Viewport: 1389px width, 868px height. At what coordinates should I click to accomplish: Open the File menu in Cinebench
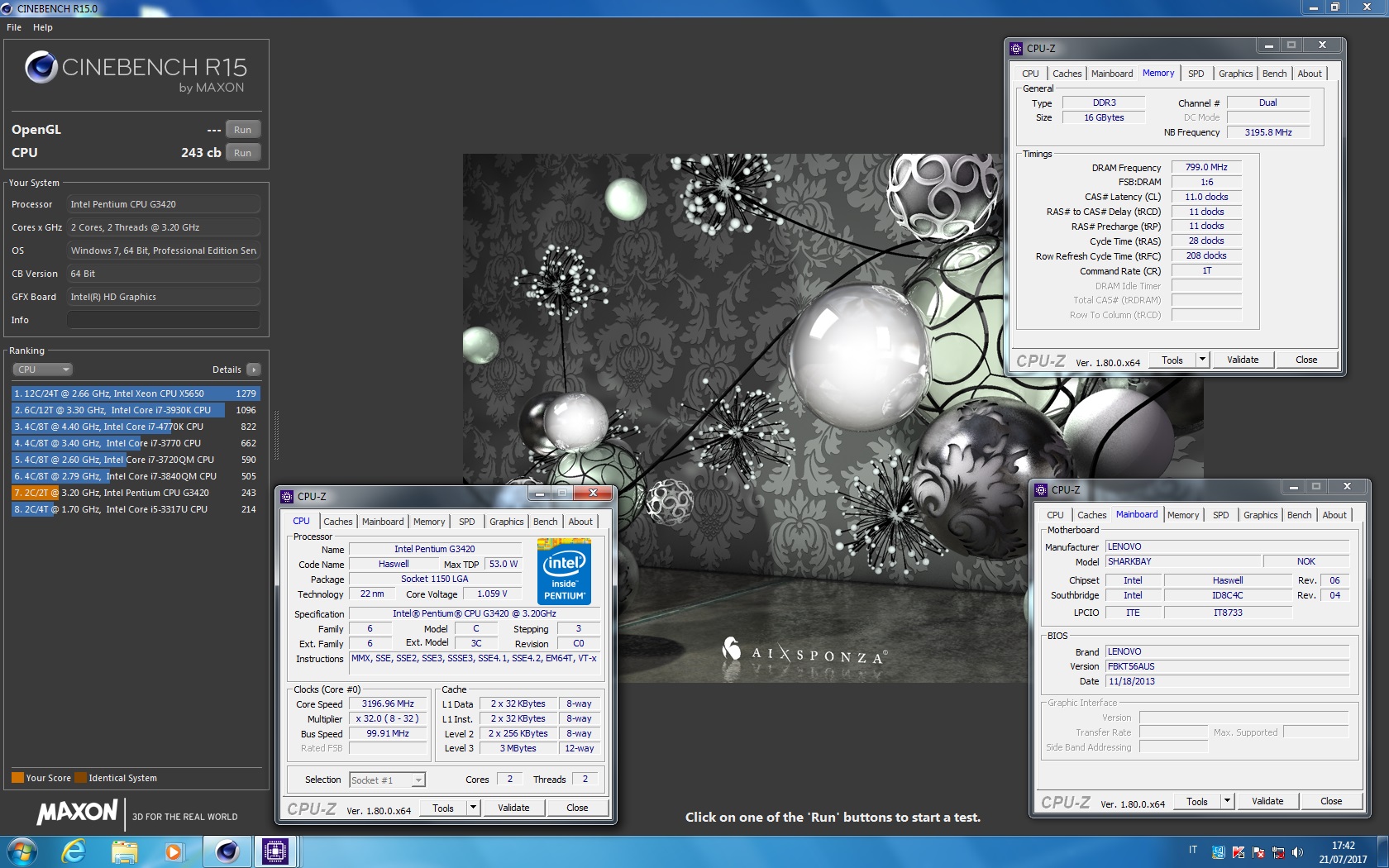tap(14, 27)
